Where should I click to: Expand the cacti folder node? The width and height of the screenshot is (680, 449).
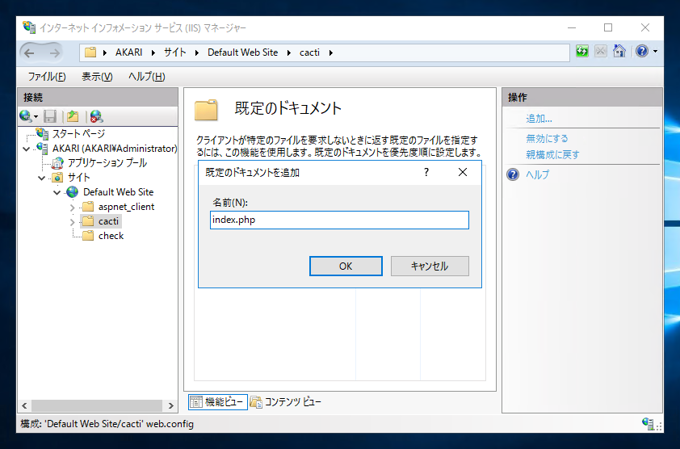point(72,222)
